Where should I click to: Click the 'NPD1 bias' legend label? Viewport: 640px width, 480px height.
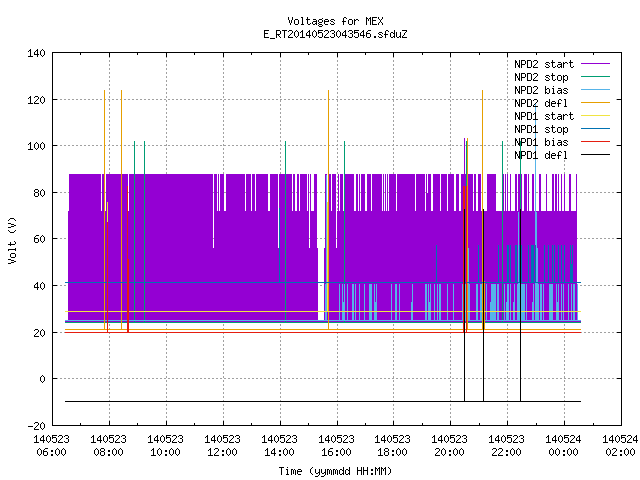point(541,142)
